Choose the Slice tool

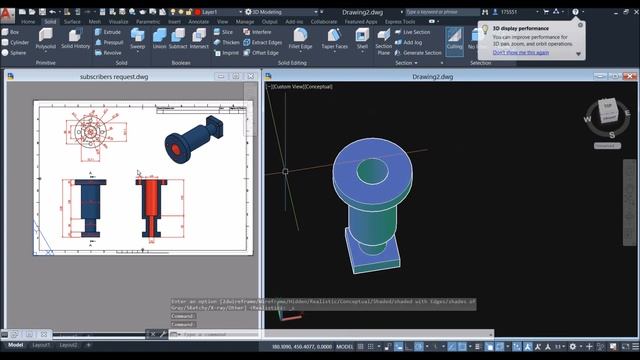tap(223, 32)
